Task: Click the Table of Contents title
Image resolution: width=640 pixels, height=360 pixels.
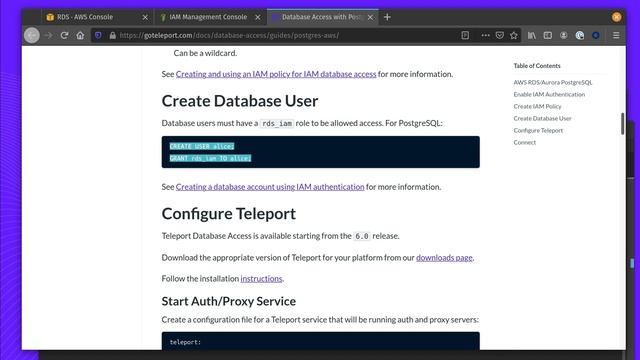Action: [537, 66]
